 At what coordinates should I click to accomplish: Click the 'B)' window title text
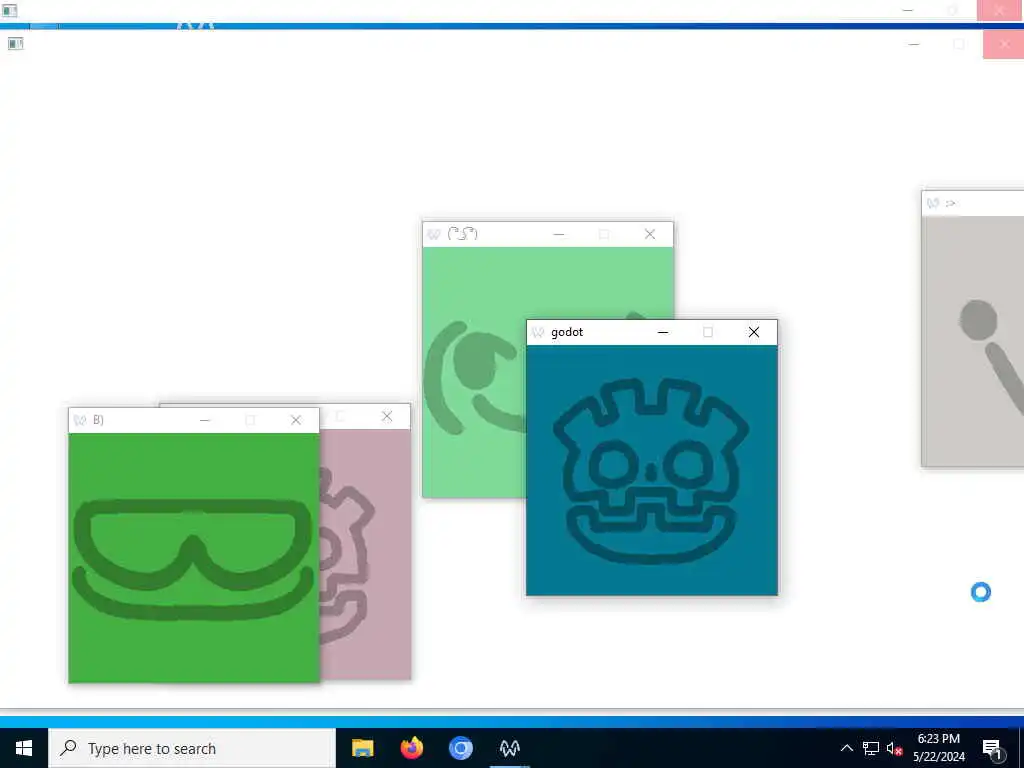[98, 420]
